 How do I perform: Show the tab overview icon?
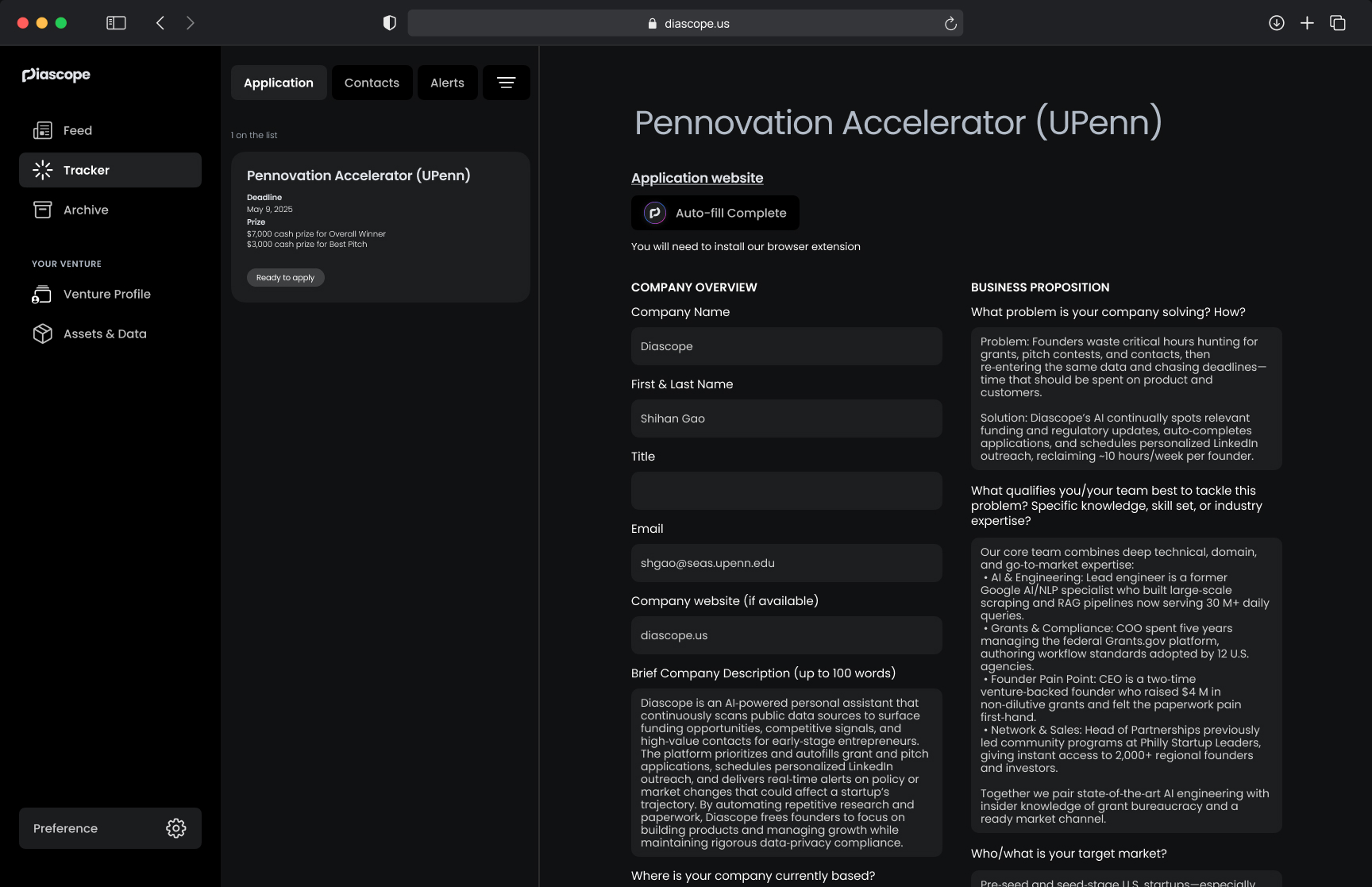[1338, 23]
